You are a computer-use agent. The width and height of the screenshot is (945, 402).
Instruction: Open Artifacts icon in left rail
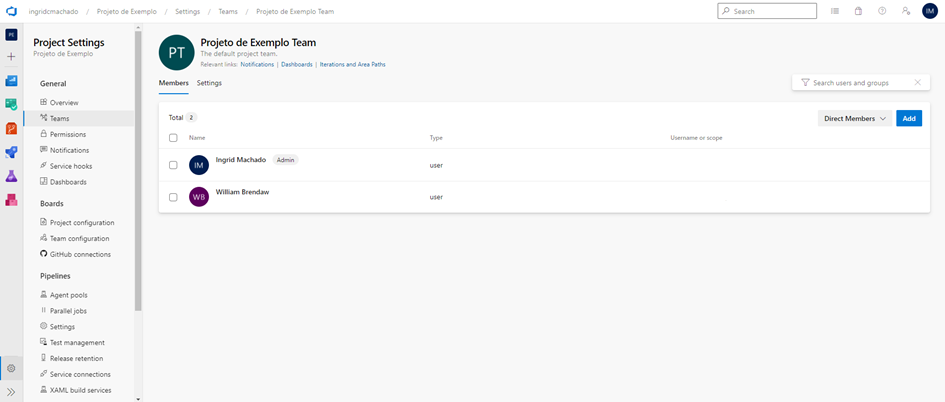tap(11, 200)
